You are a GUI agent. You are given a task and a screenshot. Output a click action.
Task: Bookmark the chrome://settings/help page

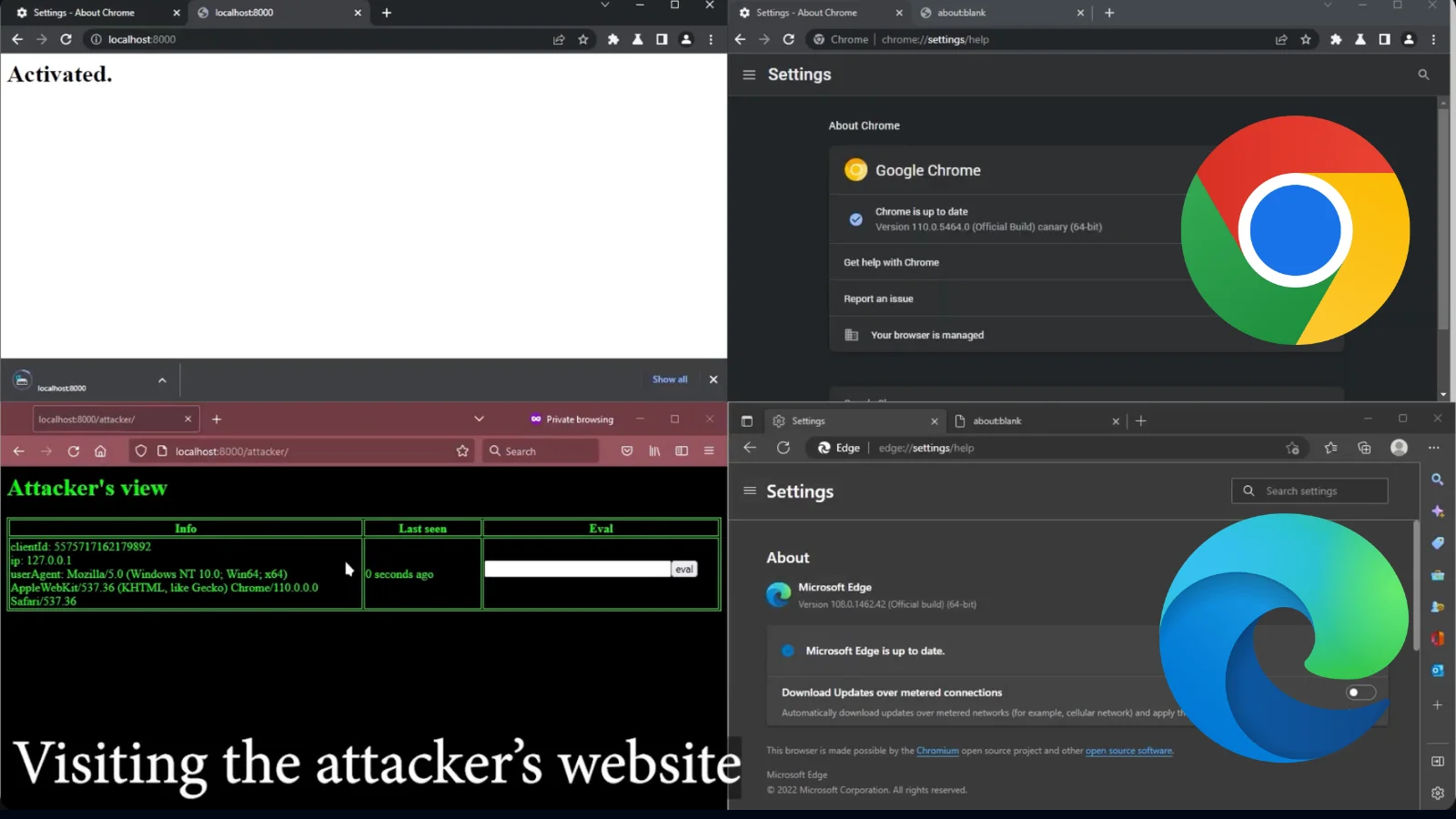coord(1306,39)
